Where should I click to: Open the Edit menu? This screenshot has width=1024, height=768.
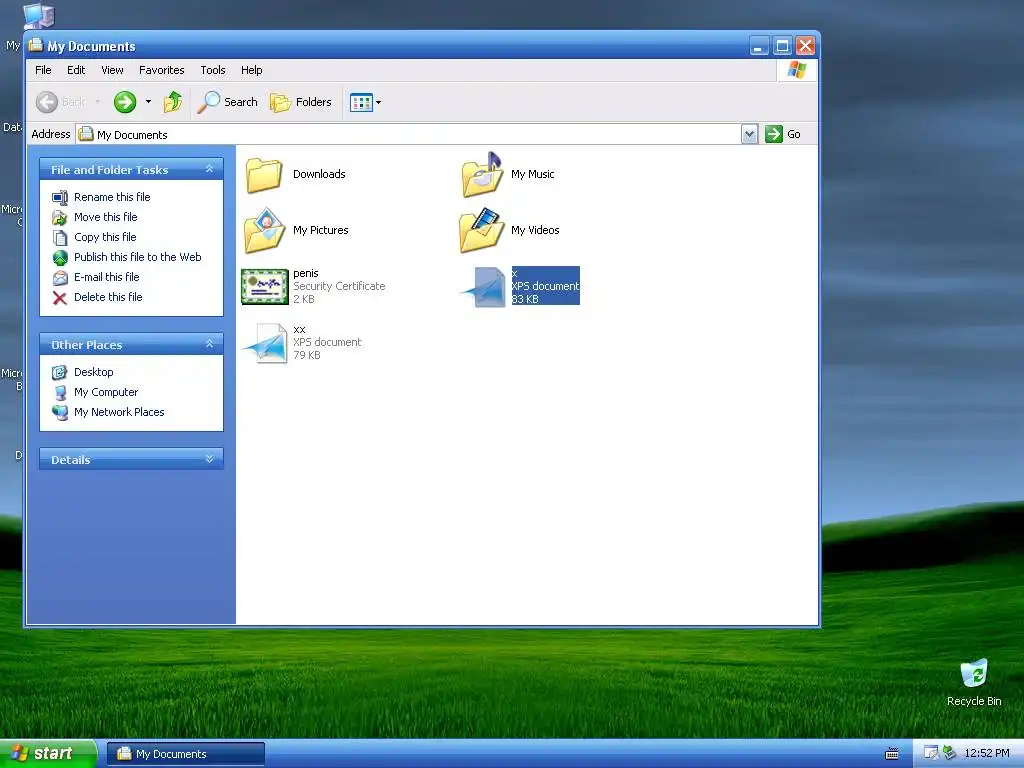(x=76, y=70)
